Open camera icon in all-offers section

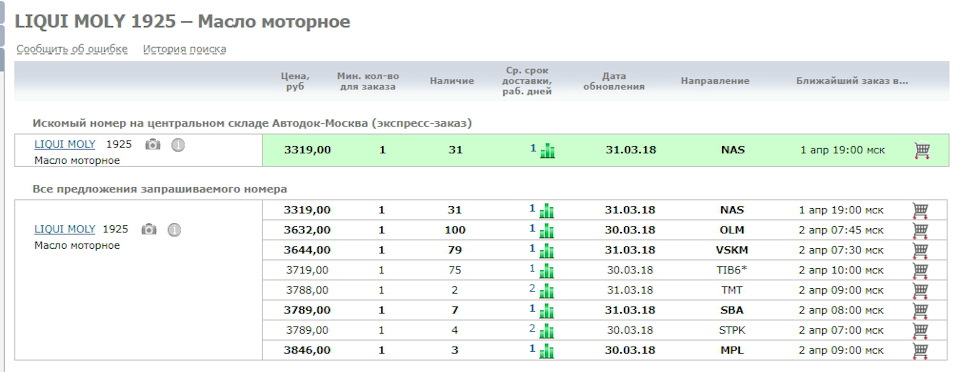pyautogui.click(x=149, y=229)
